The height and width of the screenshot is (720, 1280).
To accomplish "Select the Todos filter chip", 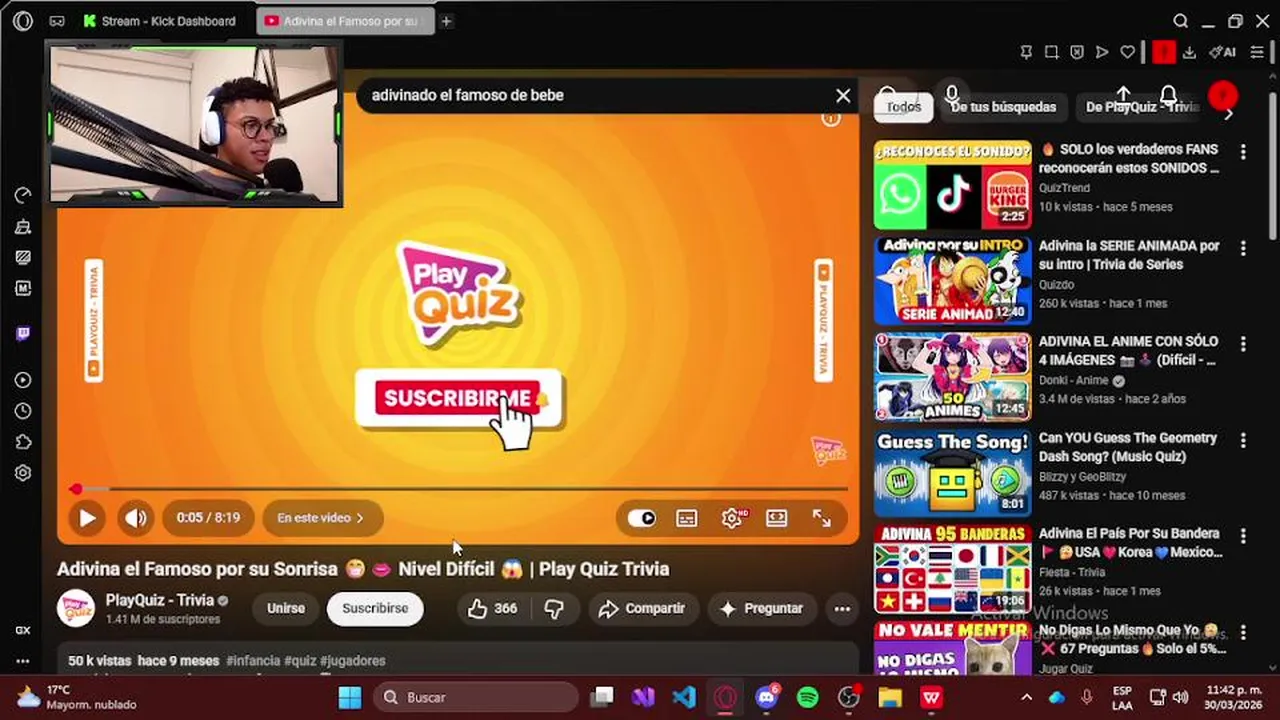I will click(x=903, y=107).
